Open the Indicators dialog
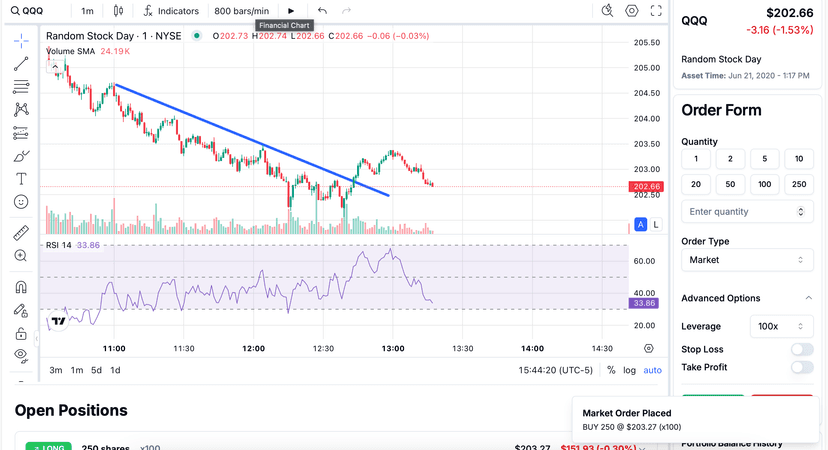The width and height of the screenshot is (828, 450). click(171, 11)
